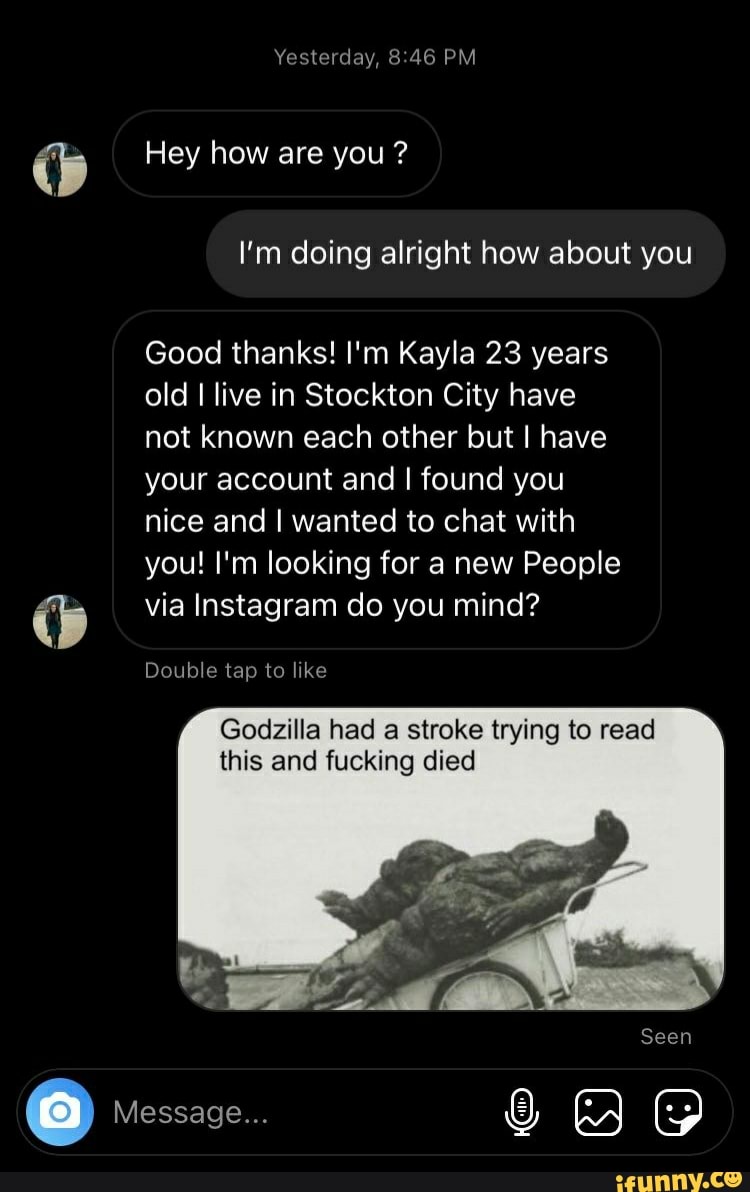Image resolution: width=750 pixels, height=1192 pixels.
Task: Open the sticker picker icon
Action: pos(678,1112)
